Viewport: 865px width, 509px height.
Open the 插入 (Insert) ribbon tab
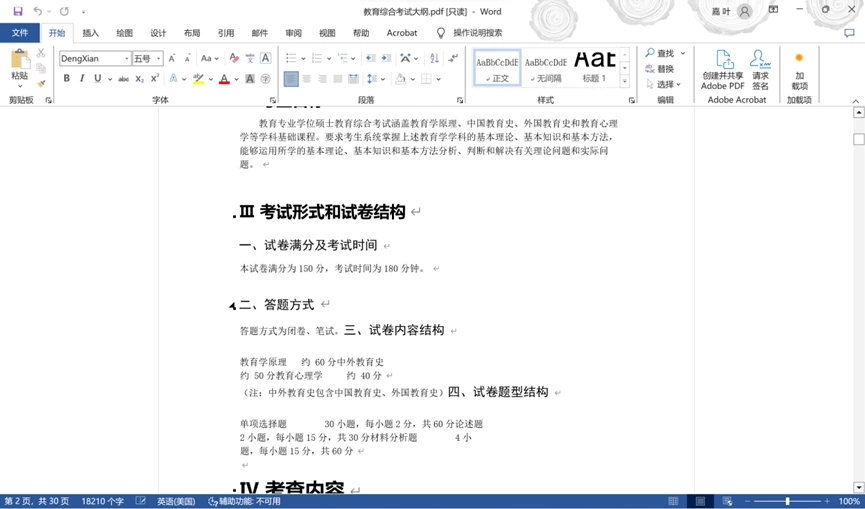[x=90, y=33]
